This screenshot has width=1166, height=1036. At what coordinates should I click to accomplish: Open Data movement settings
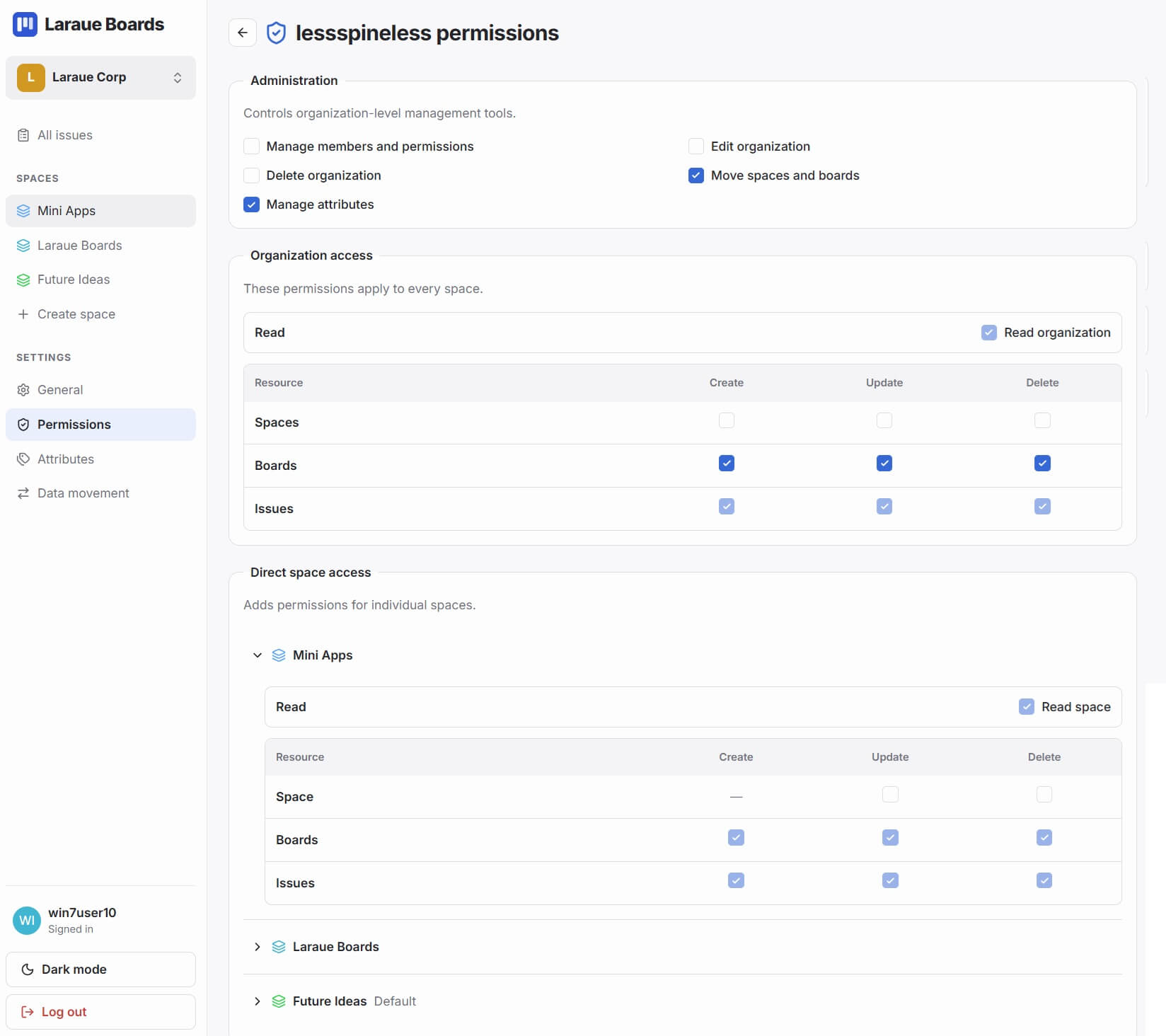pos(100,493)
